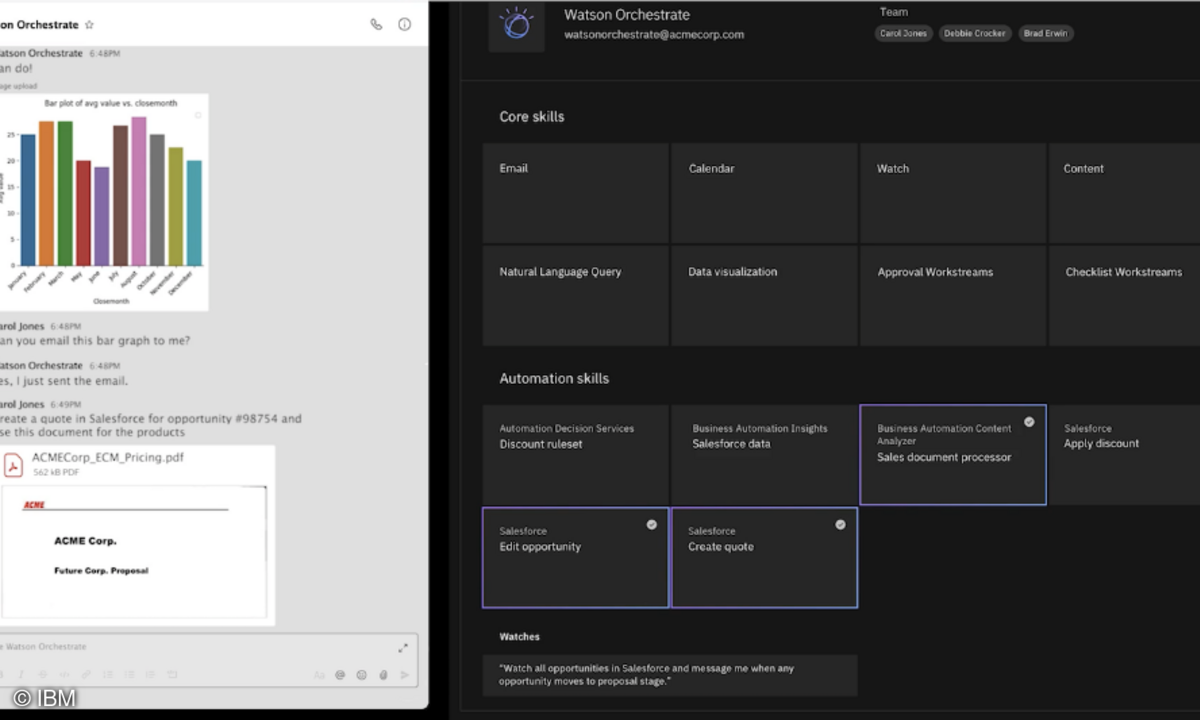The image size is (1200, 720).
Task: Open the Data visualization skill
Action: (x=764, y=296)
